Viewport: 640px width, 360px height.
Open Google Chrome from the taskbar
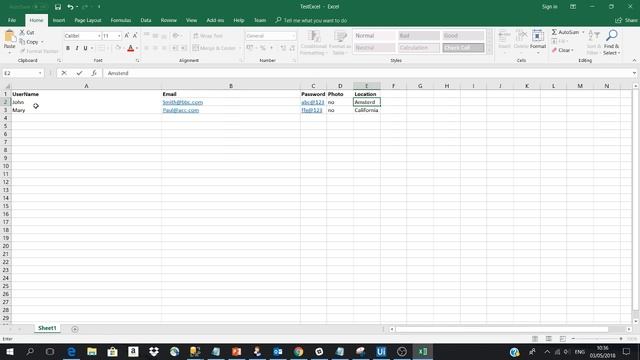(x=298, y=351)
